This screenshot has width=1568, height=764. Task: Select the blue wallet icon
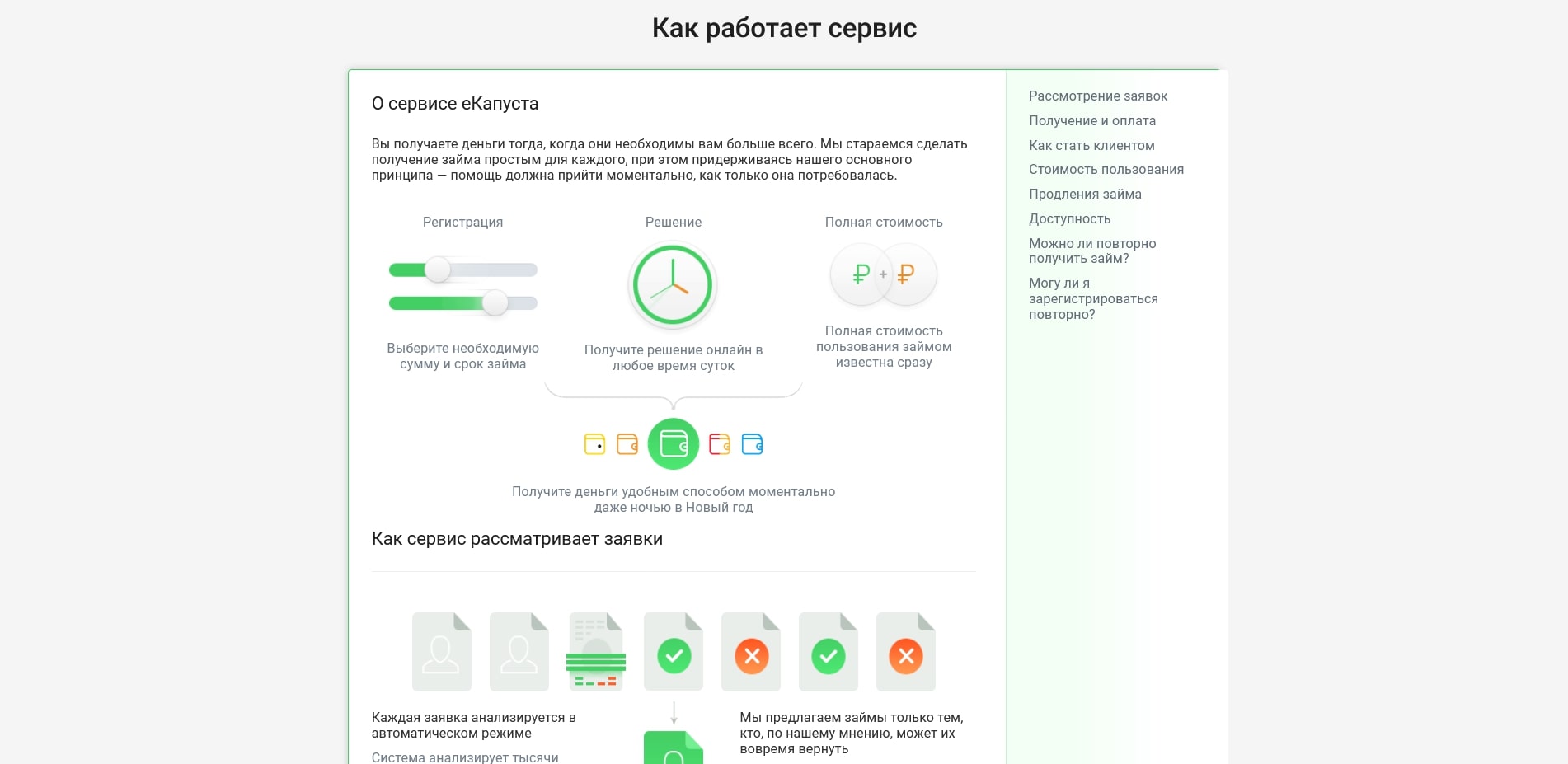point(753,444)
